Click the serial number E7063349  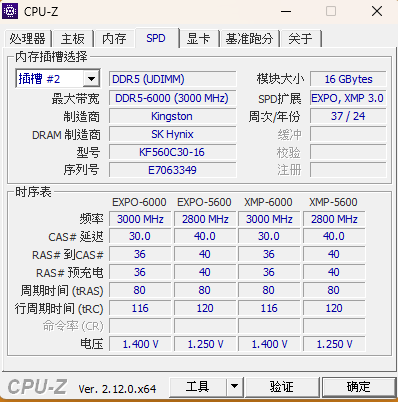[173, 170]
